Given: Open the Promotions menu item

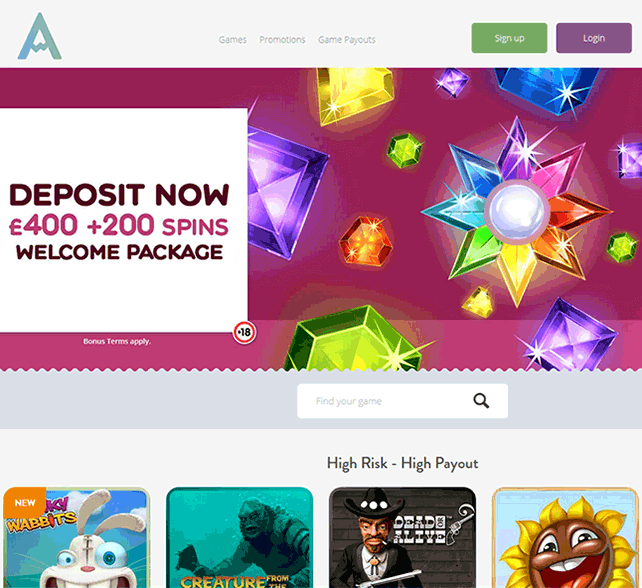Looking at the screenshot, I should 282,40.
